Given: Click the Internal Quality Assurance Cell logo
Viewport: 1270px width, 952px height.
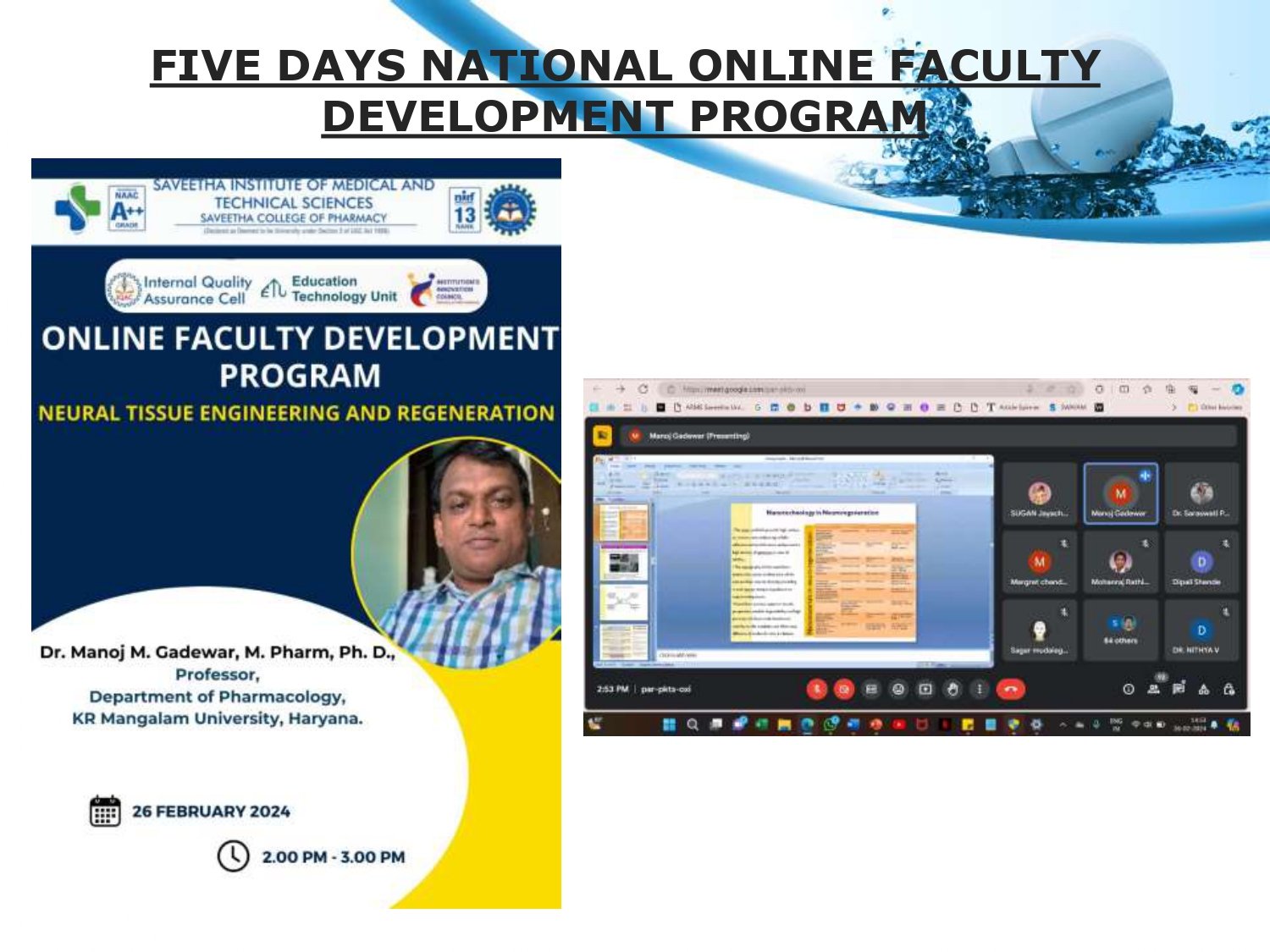Looking at the screenshot, I should click(x=179, y=289).
